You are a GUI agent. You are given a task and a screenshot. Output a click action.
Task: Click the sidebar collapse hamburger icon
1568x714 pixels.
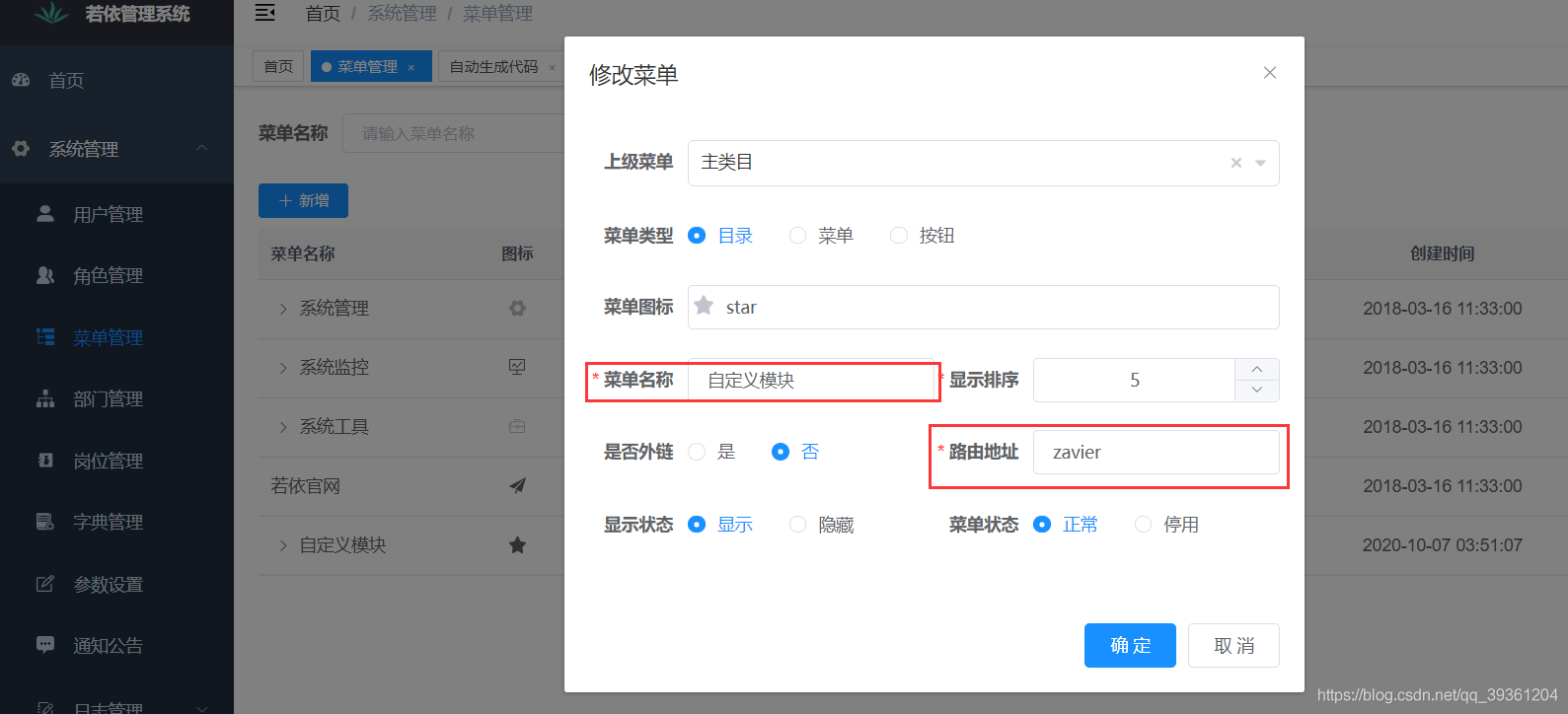pos(264,13)
